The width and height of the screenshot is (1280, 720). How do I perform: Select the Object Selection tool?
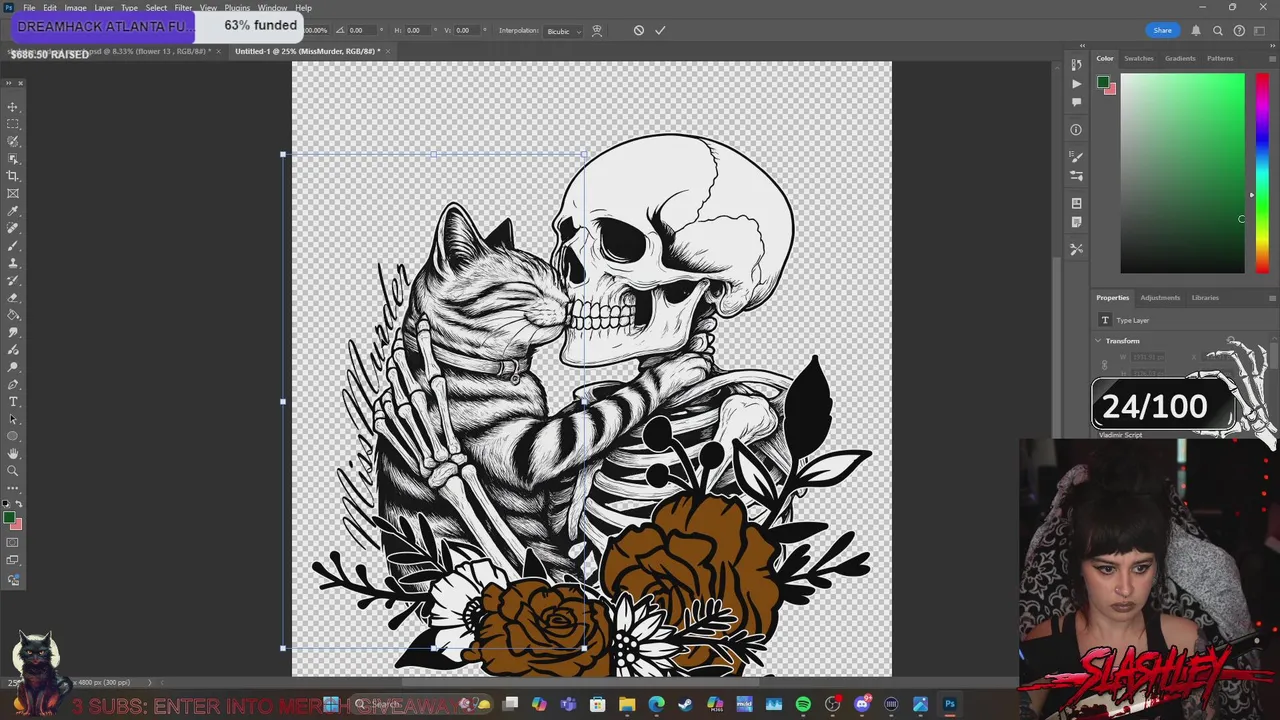pyautogui.click(x=13, y=159)
